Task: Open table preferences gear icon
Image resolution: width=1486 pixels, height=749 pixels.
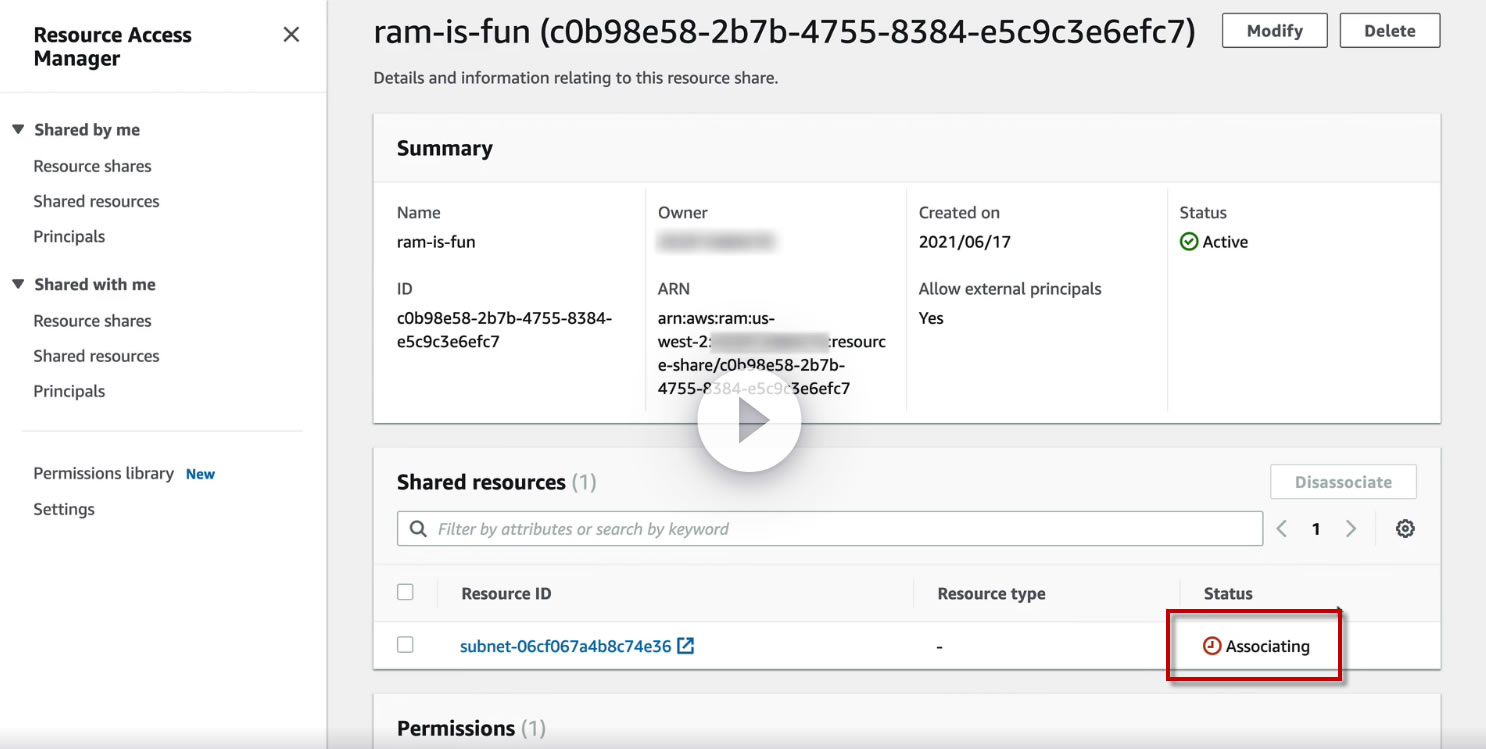Action: (1405, 529)
